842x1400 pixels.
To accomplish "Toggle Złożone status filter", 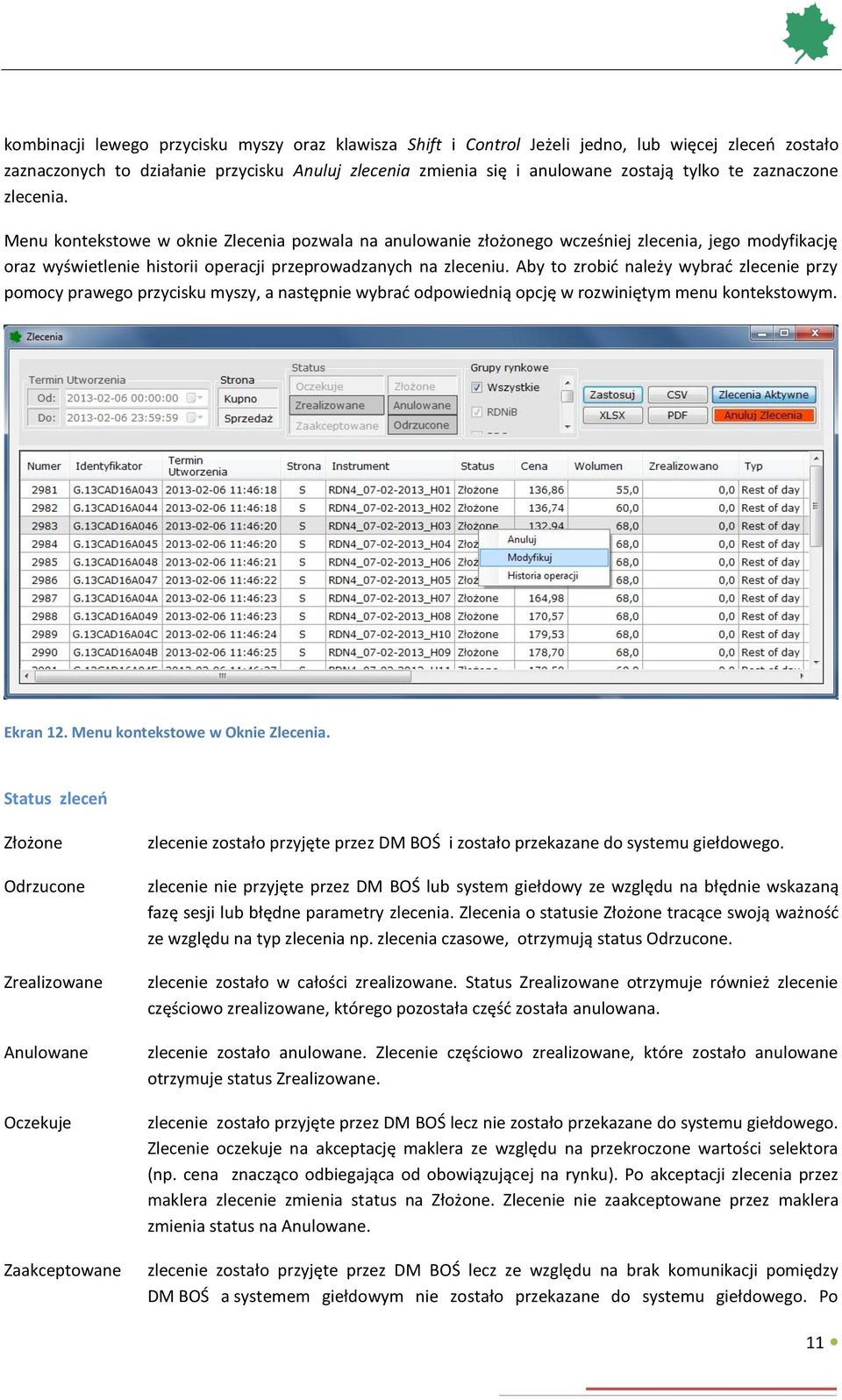I will click(x=423, y=387).
